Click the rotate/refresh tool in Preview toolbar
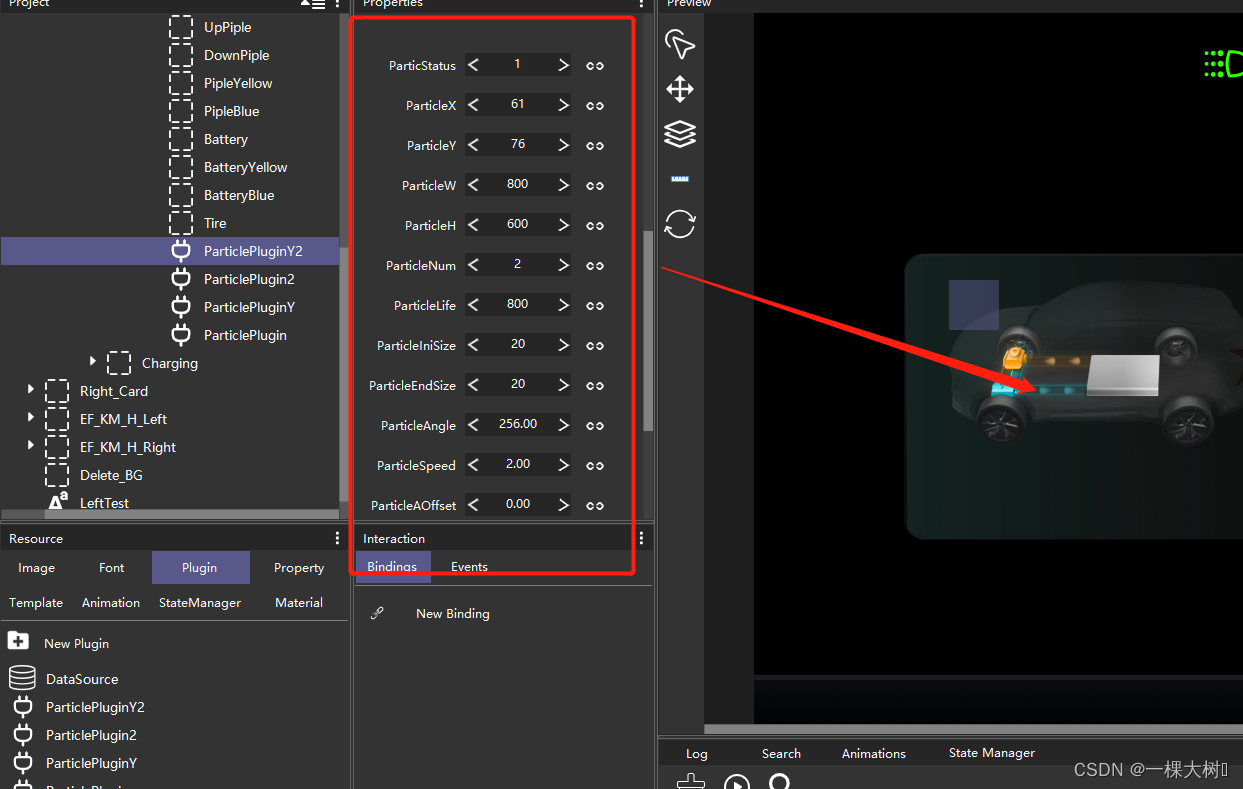 click(680, 224)
